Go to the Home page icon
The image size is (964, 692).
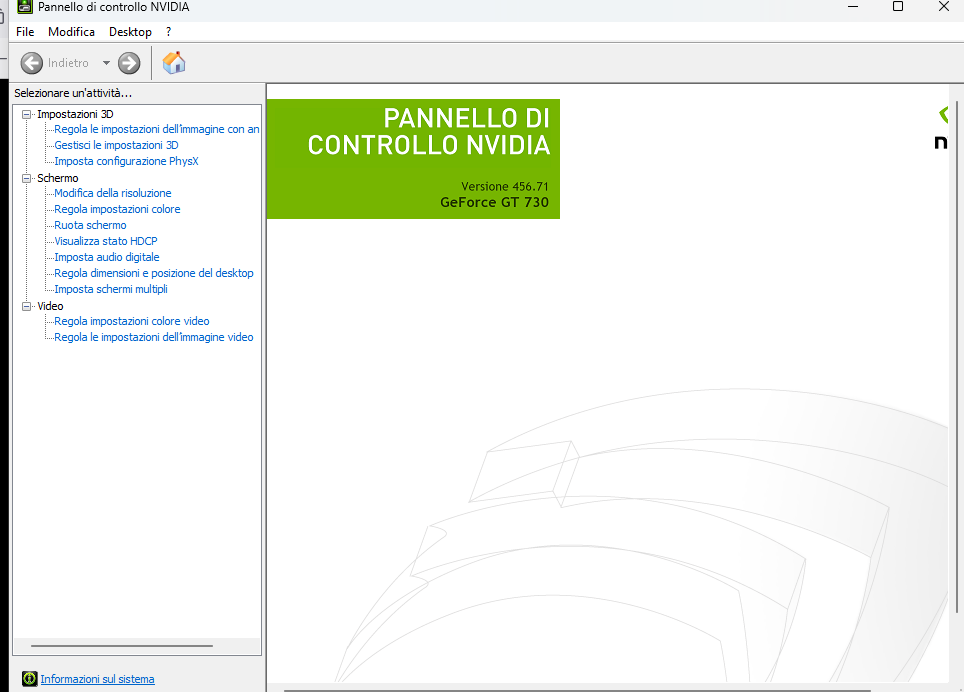tap(174, 62)
